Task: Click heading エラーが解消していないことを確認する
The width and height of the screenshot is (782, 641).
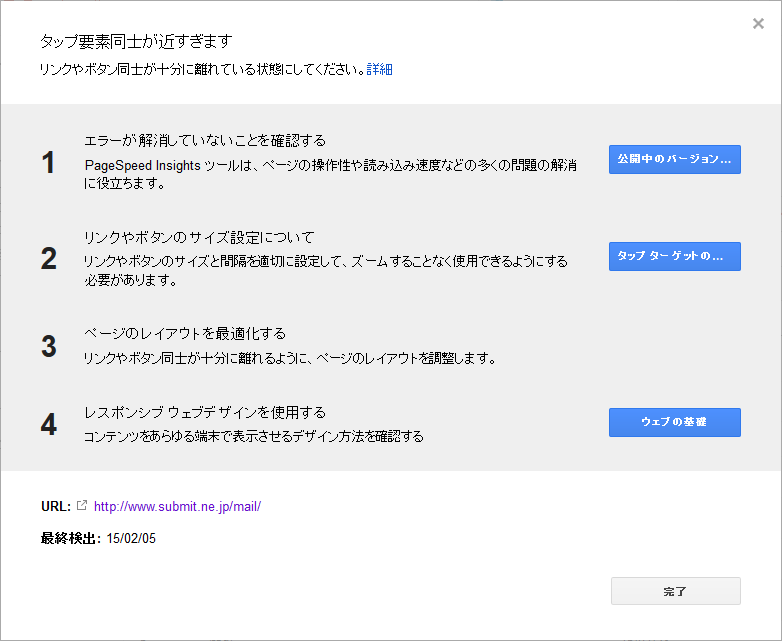Action: (205, 141)
